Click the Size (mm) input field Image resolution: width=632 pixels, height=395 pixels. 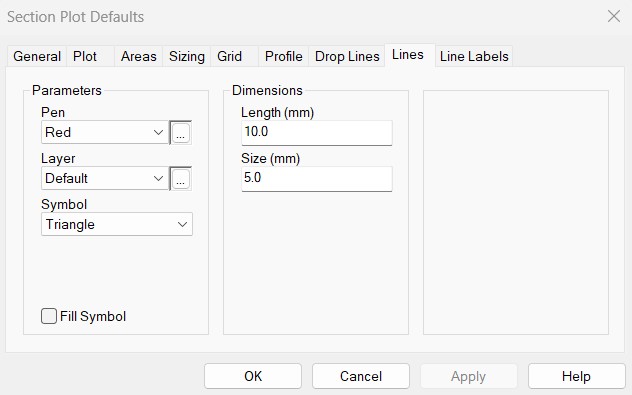tap(317, 179)
